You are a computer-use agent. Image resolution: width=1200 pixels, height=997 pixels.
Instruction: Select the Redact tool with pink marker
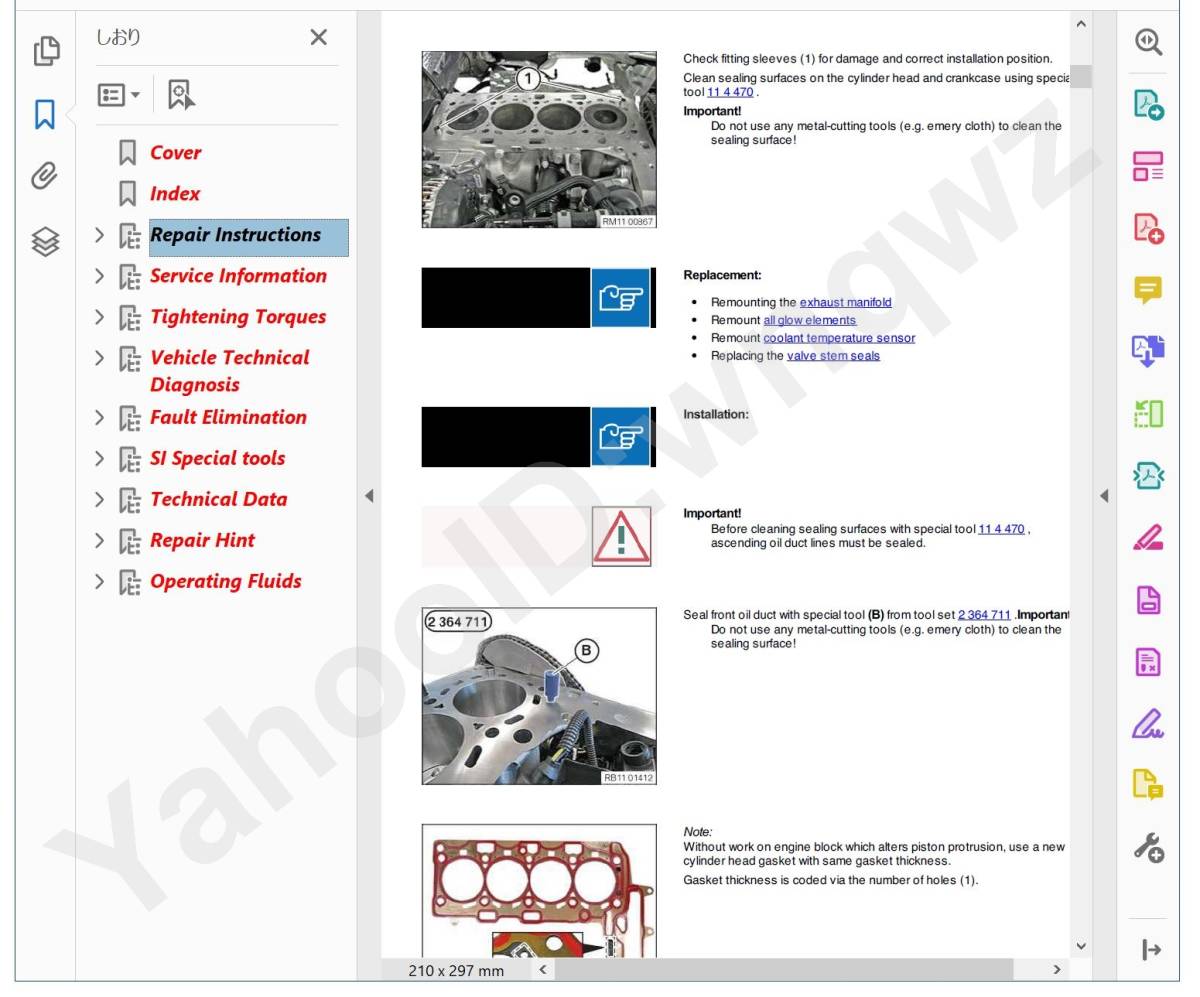pos(1148,538)
